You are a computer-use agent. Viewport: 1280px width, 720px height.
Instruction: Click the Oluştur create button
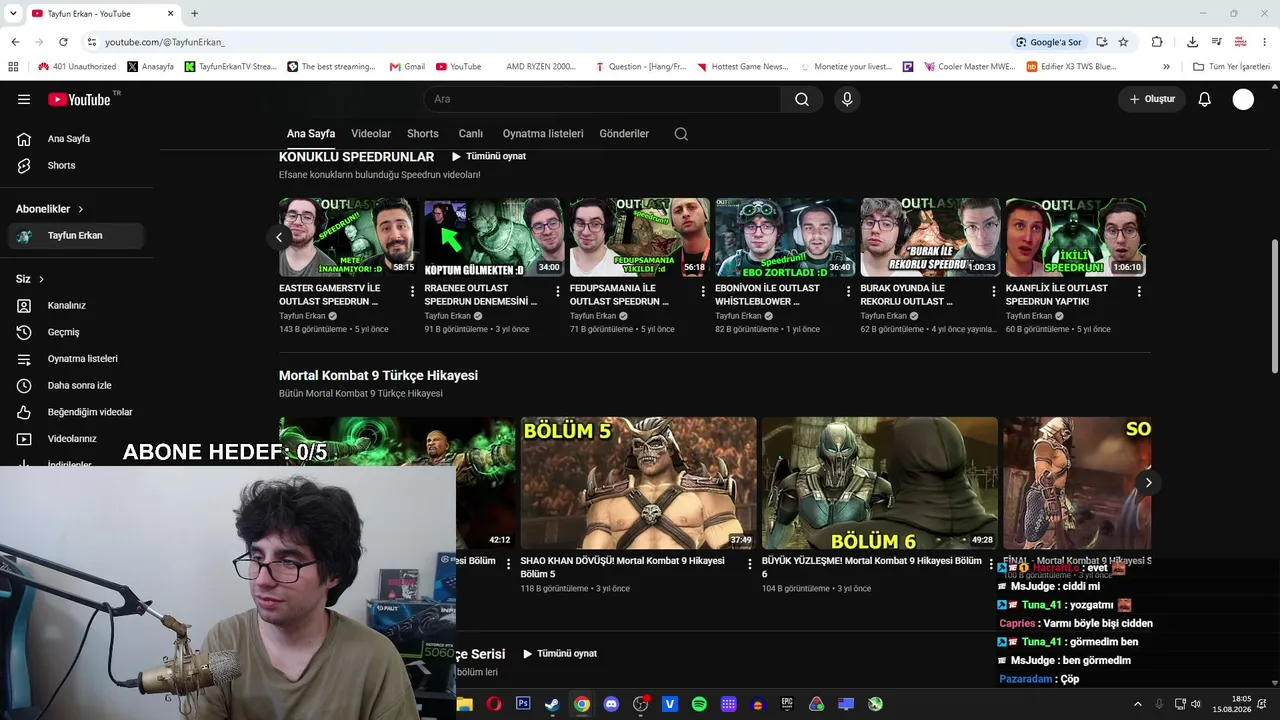point(1152,99)
